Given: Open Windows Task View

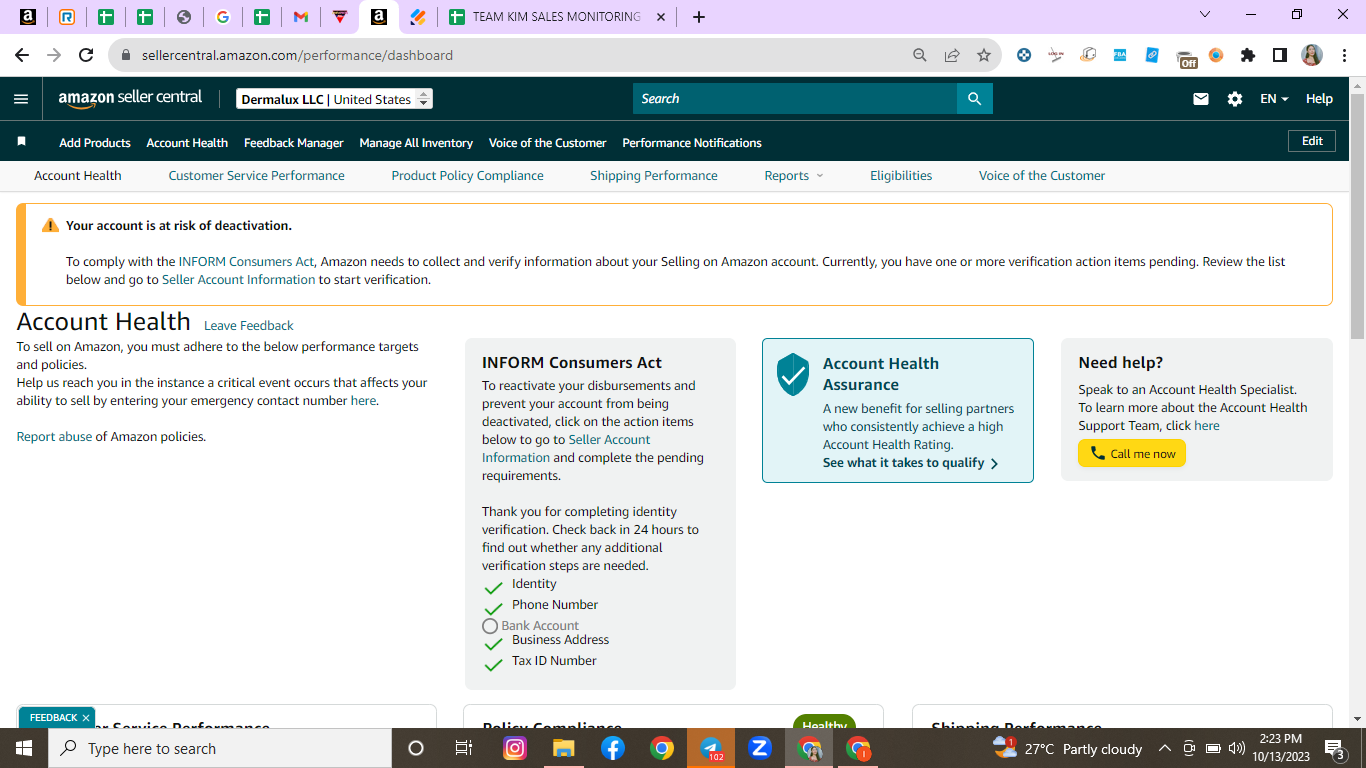Looking at the screenshot, I should tap(464, 748).
